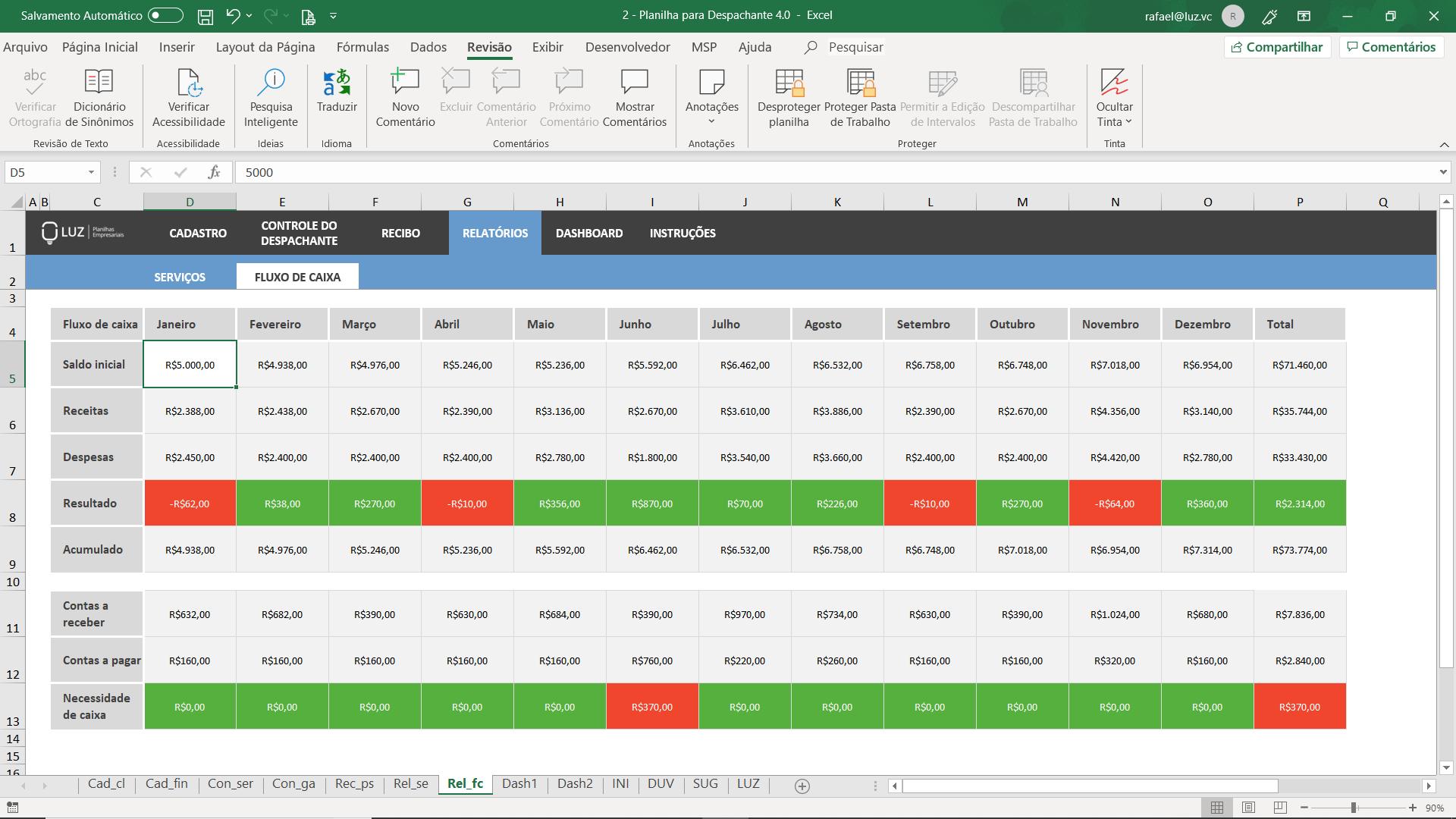Viewport: 1456px width, 819px height.
Task: Click the Compartilhar button
Action: tap(1278, 47)
